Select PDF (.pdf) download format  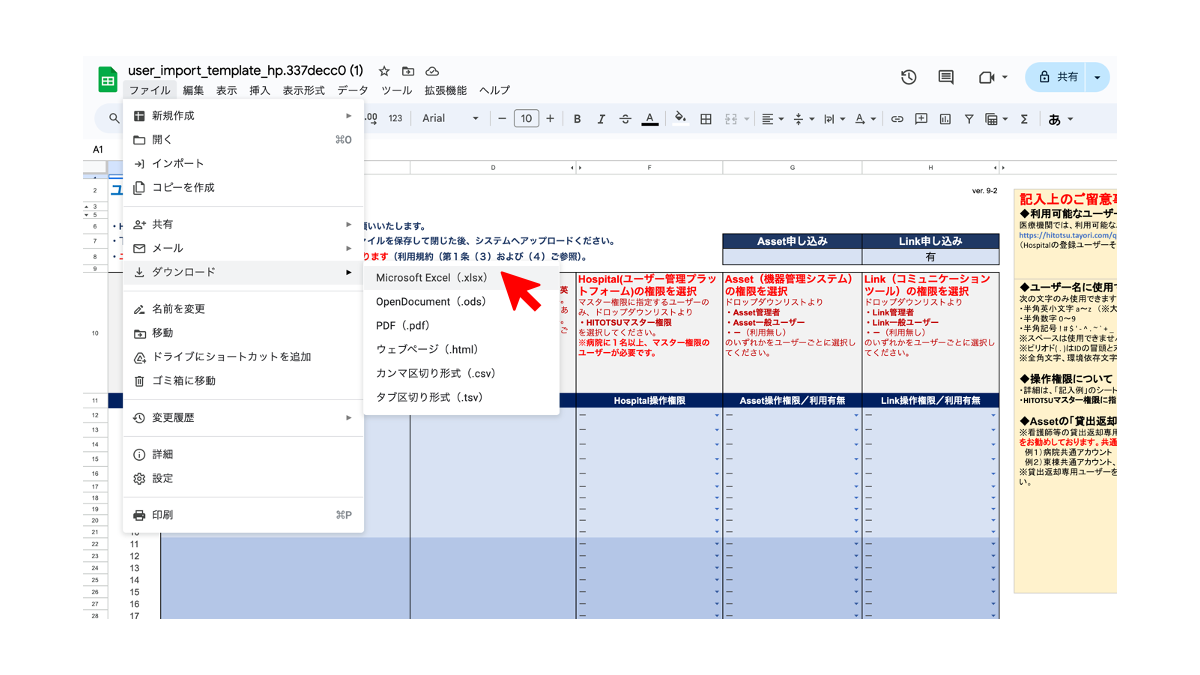403,326
